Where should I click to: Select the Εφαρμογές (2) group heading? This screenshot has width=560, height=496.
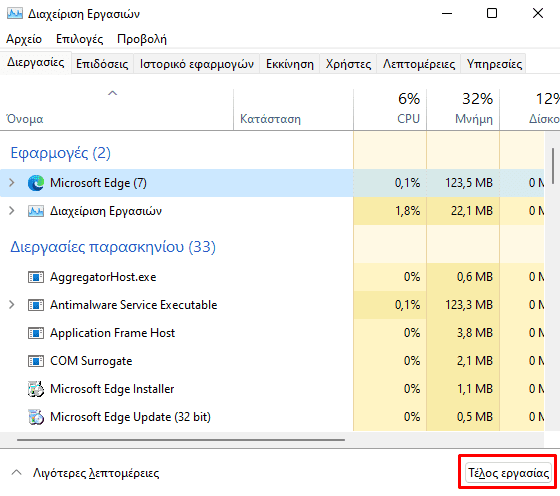60,153
